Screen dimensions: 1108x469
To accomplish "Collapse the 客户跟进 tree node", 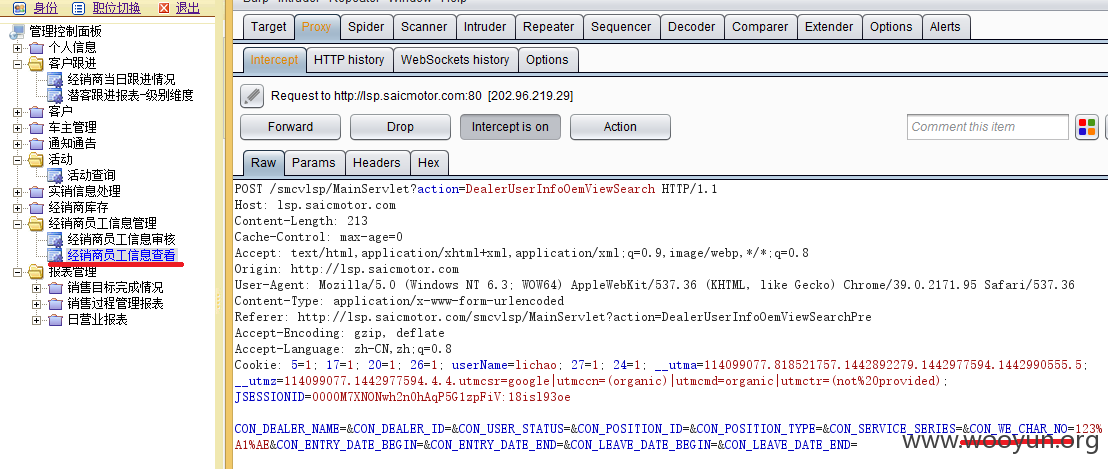I will click(18, 64).
